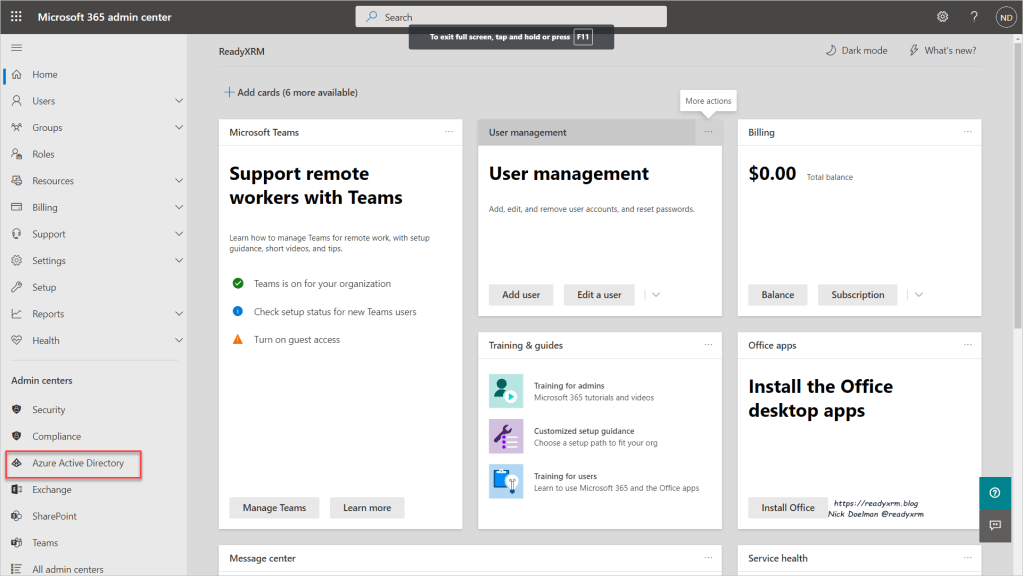The image size is (1023, 576).
Task: Expand the Users navigation section
Action: 179,101
